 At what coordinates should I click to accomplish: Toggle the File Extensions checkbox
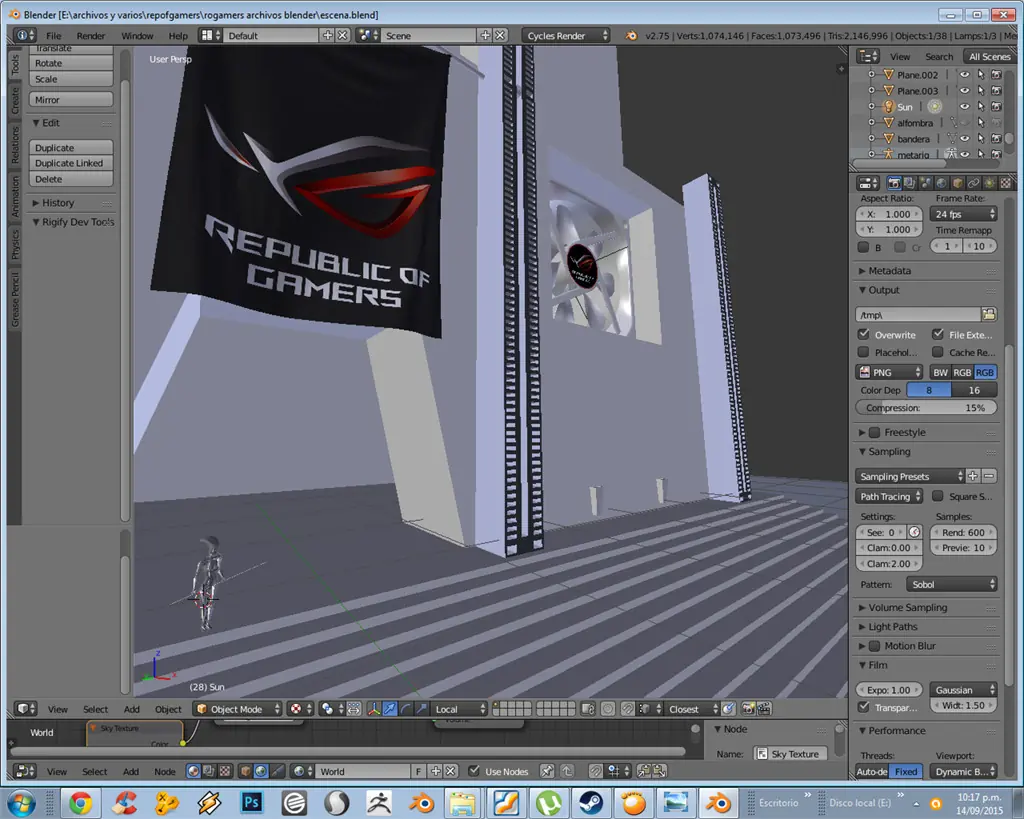tap(938, 334)
